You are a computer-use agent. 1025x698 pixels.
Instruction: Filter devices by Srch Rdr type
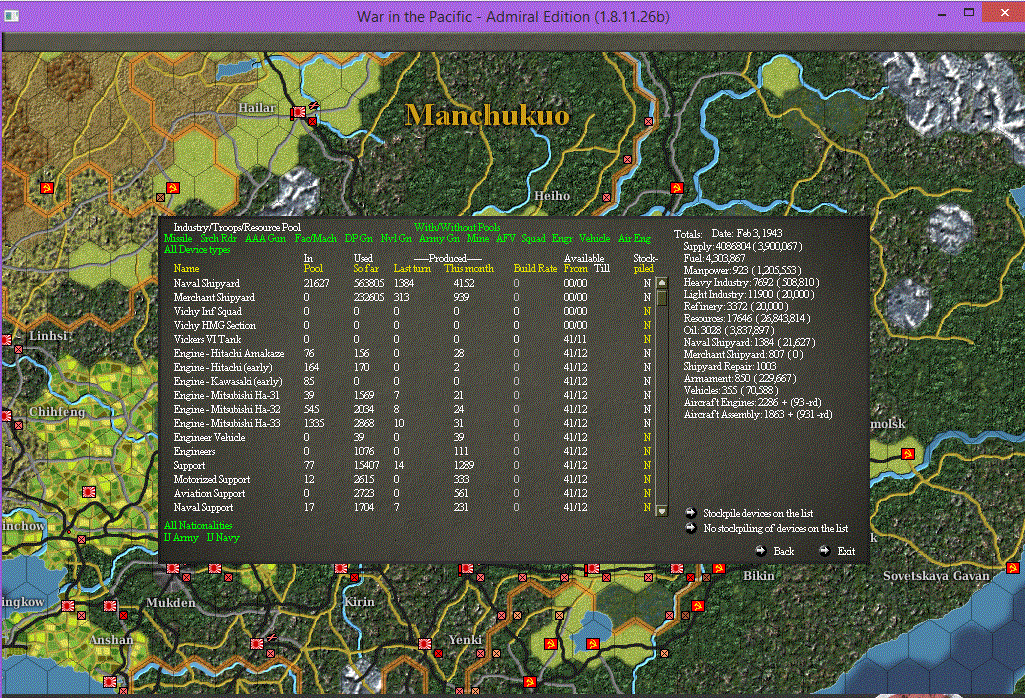[218, 239]
